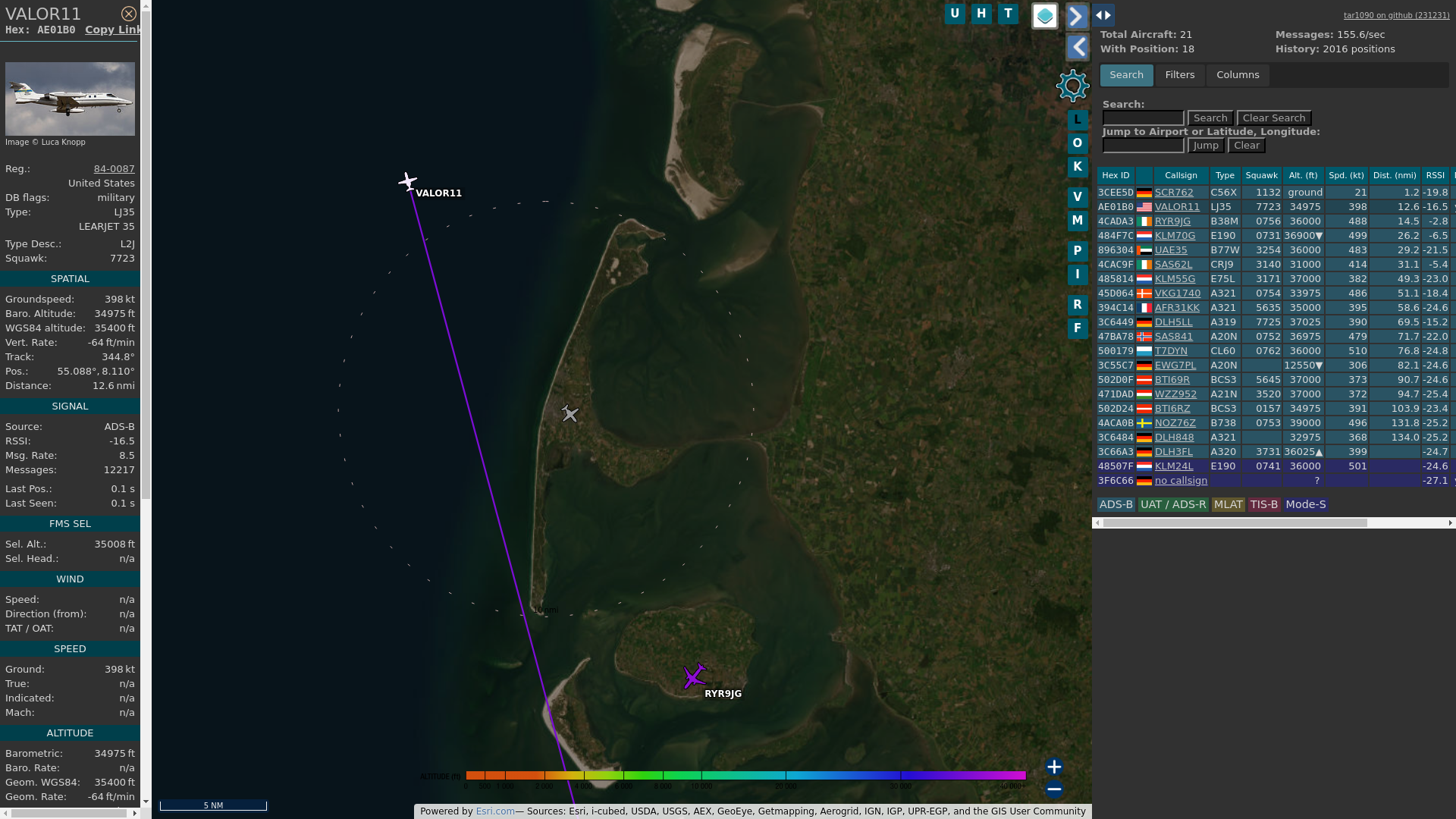Click Esri.com attribution link
Screen dimensions: 1456x819
495,811
